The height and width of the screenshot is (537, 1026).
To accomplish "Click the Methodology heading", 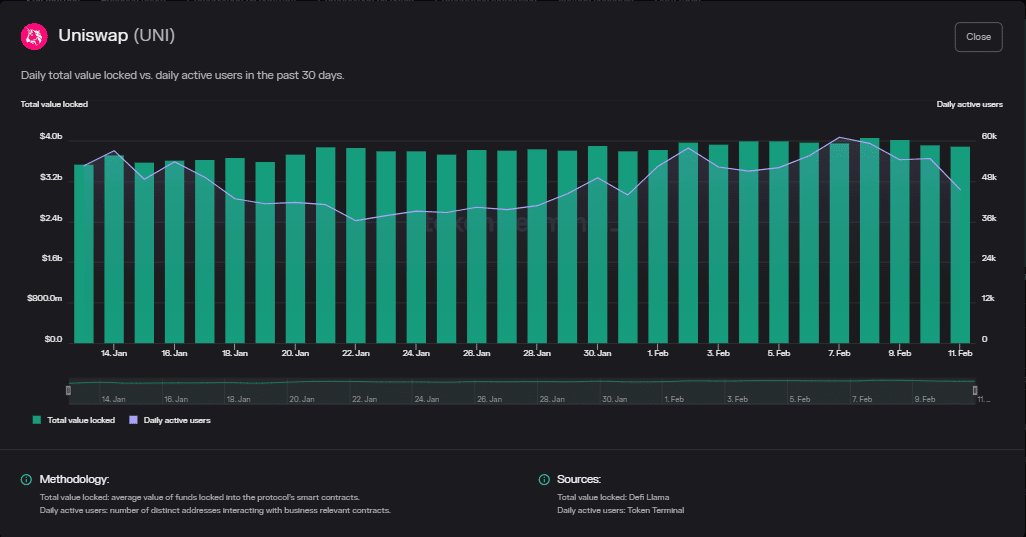I will 74,479.
